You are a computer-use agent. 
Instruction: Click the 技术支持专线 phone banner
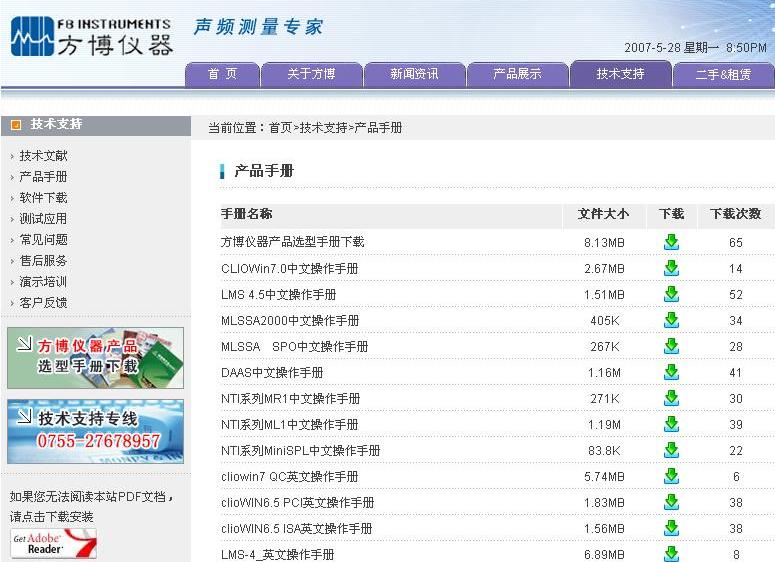point(96,431)
